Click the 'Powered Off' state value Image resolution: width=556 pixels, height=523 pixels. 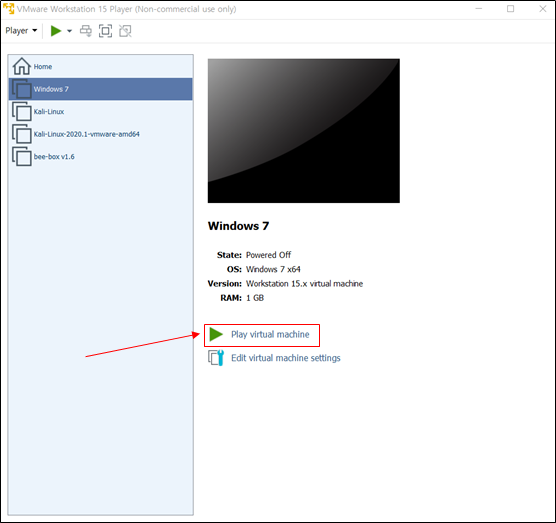point(268,255)
